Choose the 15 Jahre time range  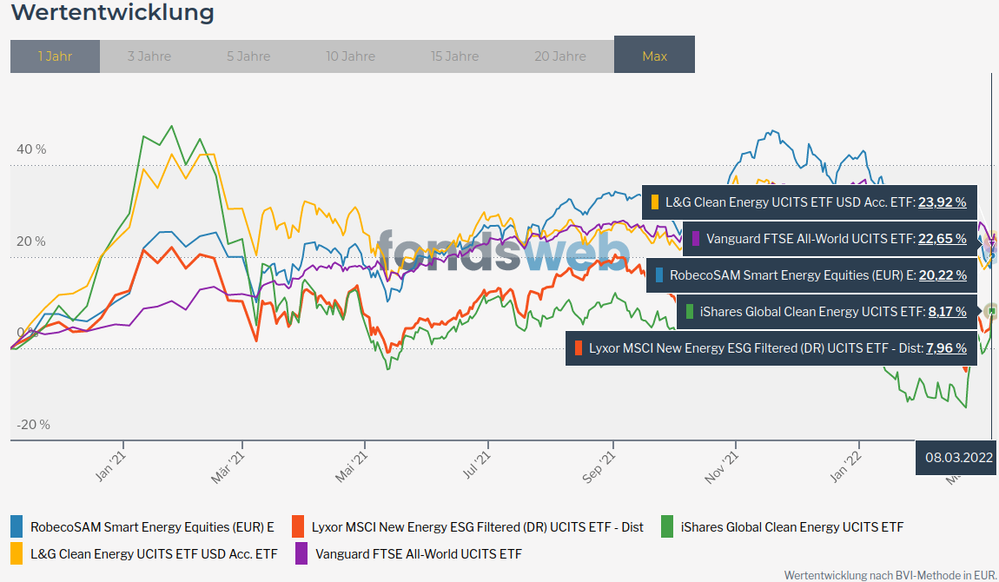pos(455,56)
